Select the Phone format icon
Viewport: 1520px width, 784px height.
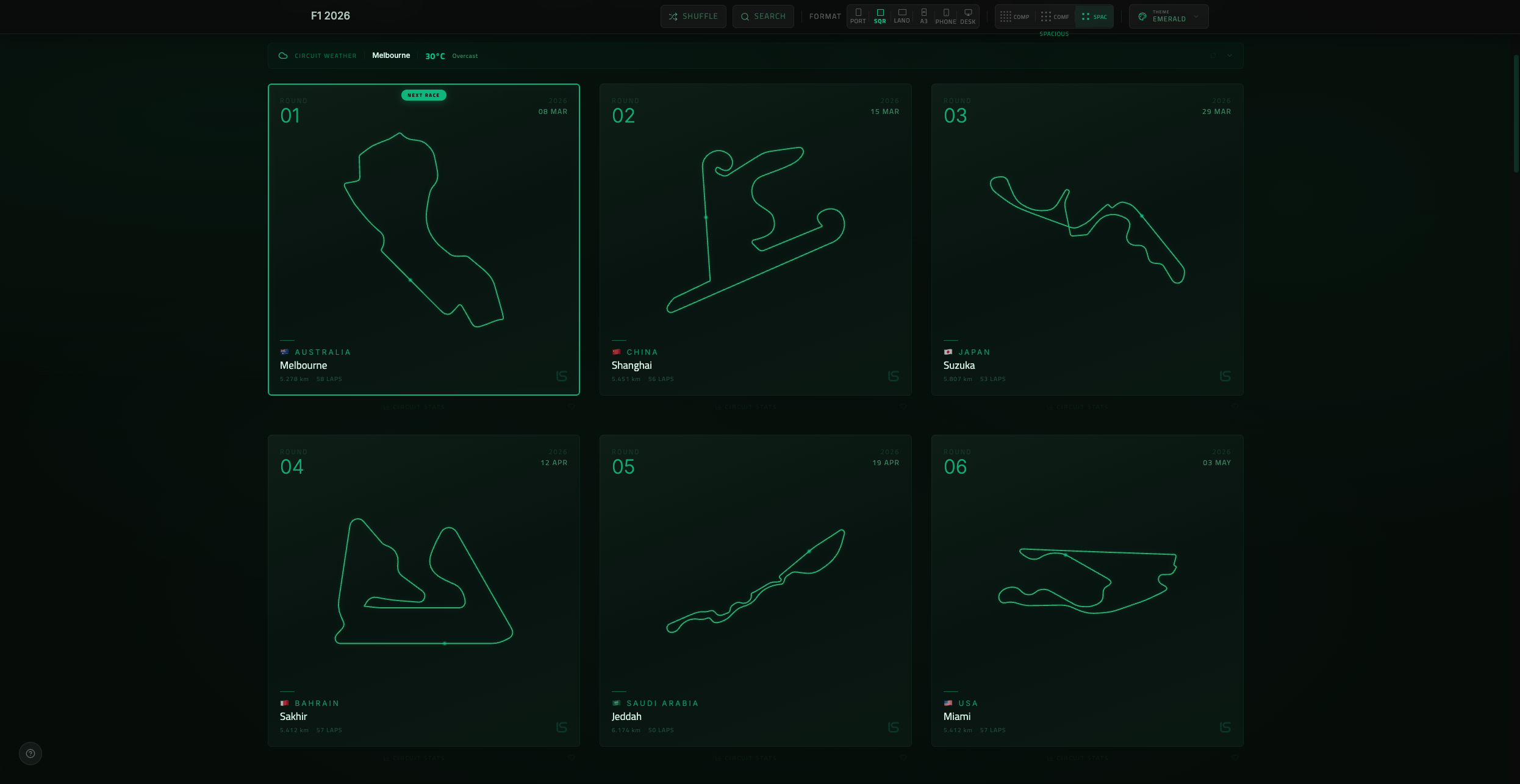[x=945, y=16]
